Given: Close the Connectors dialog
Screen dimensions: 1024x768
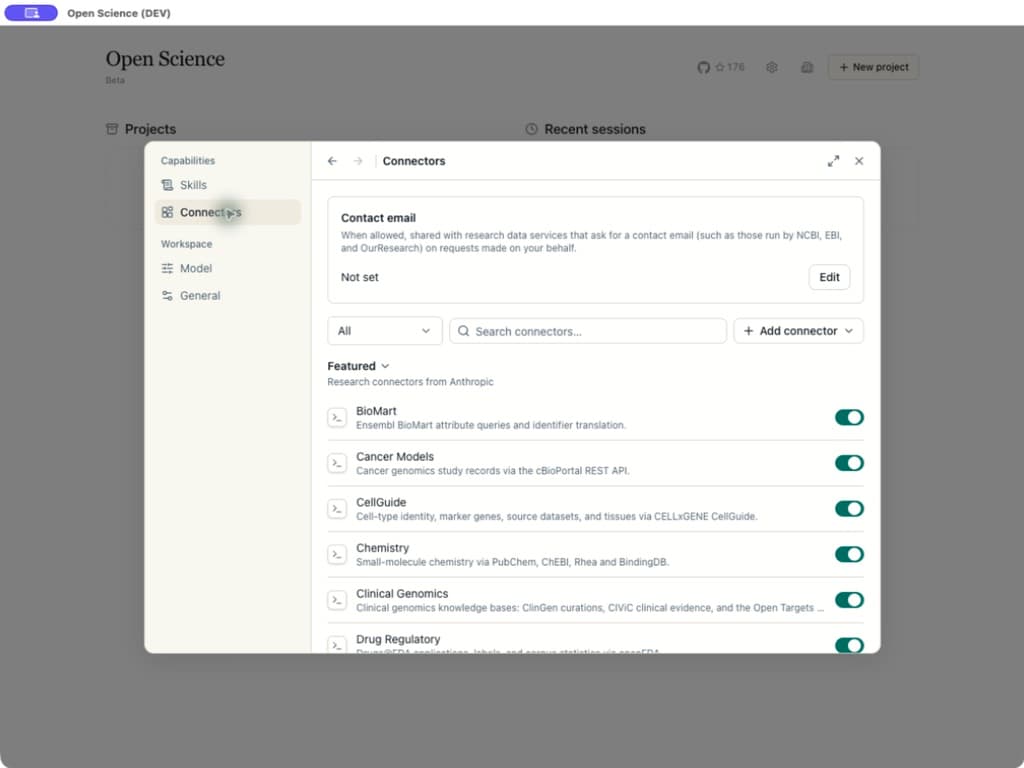Looking at the screenshot, I should (859, 161).
